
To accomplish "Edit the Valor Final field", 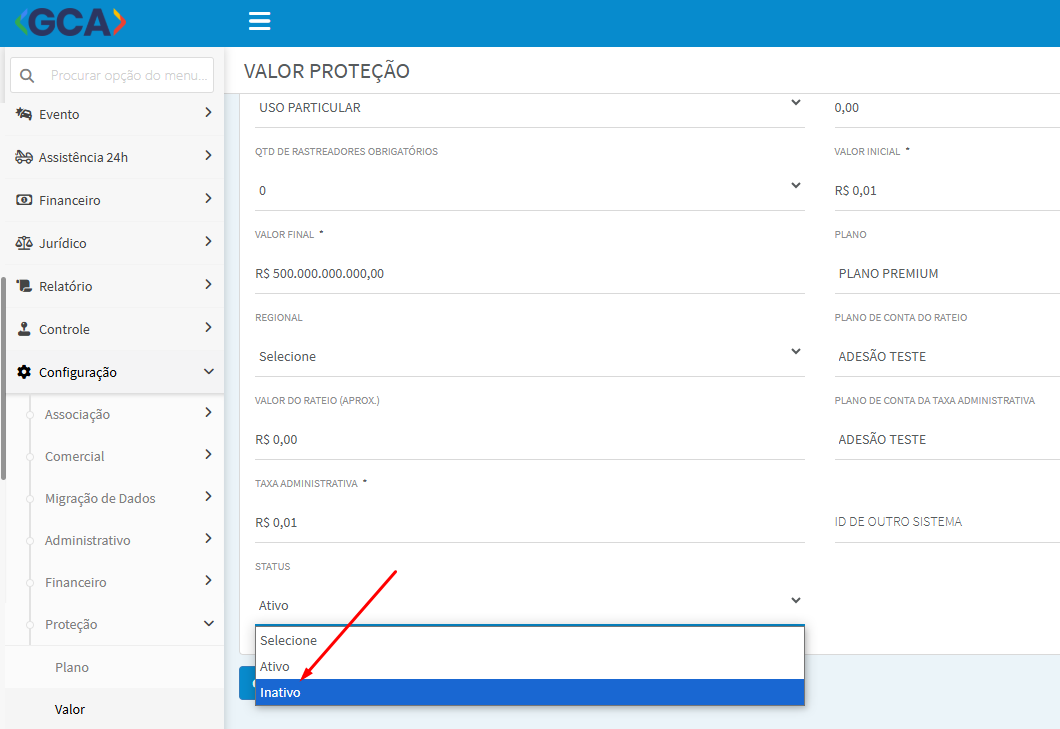I will click(529, 274).
